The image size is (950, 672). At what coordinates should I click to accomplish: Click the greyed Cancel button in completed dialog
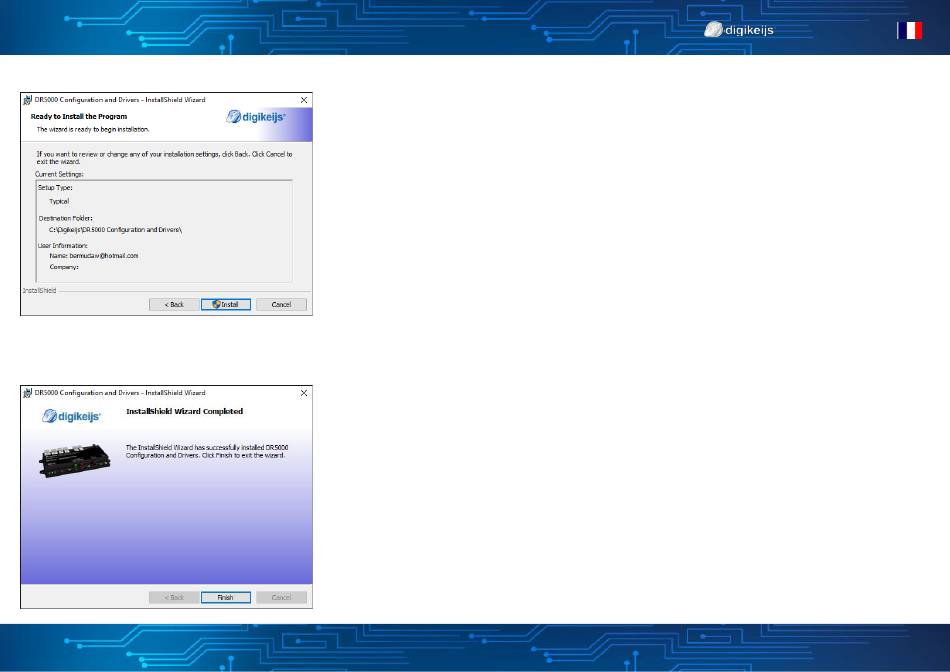[x=281, y=597]
